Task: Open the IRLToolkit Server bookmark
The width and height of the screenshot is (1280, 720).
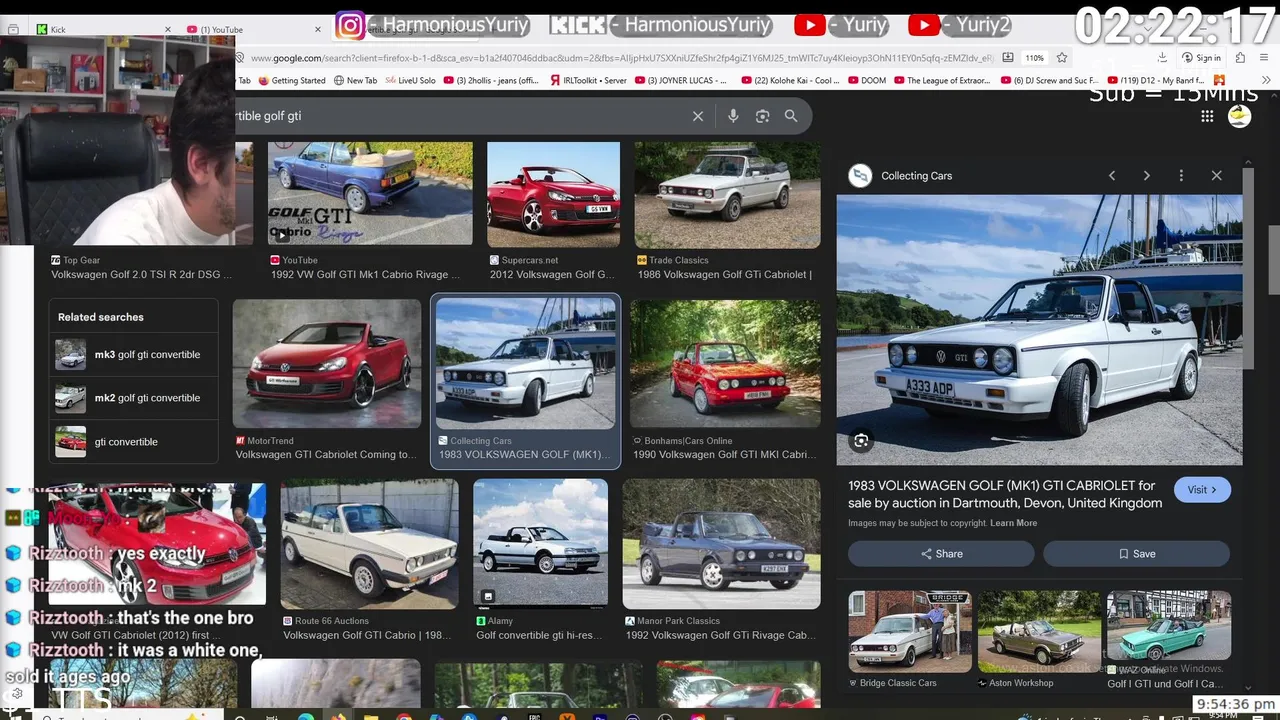Action: pos(589,81)
